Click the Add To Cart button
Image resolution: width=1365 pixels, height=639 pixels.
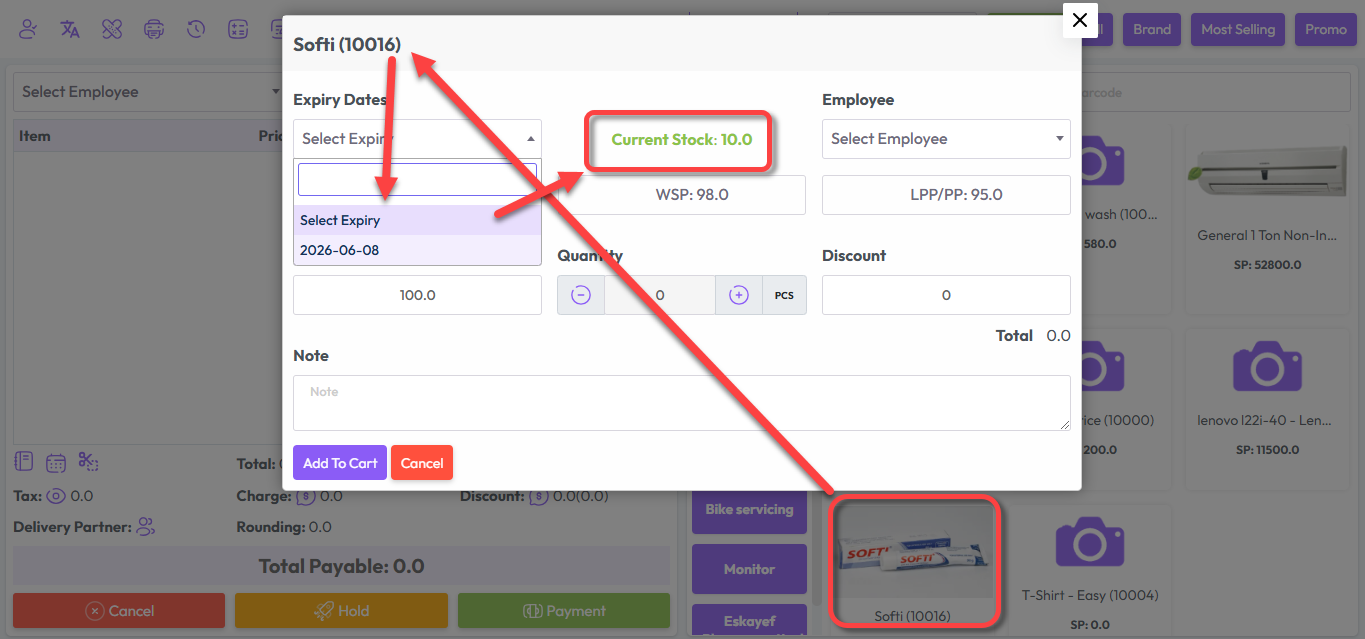point(340,463)
